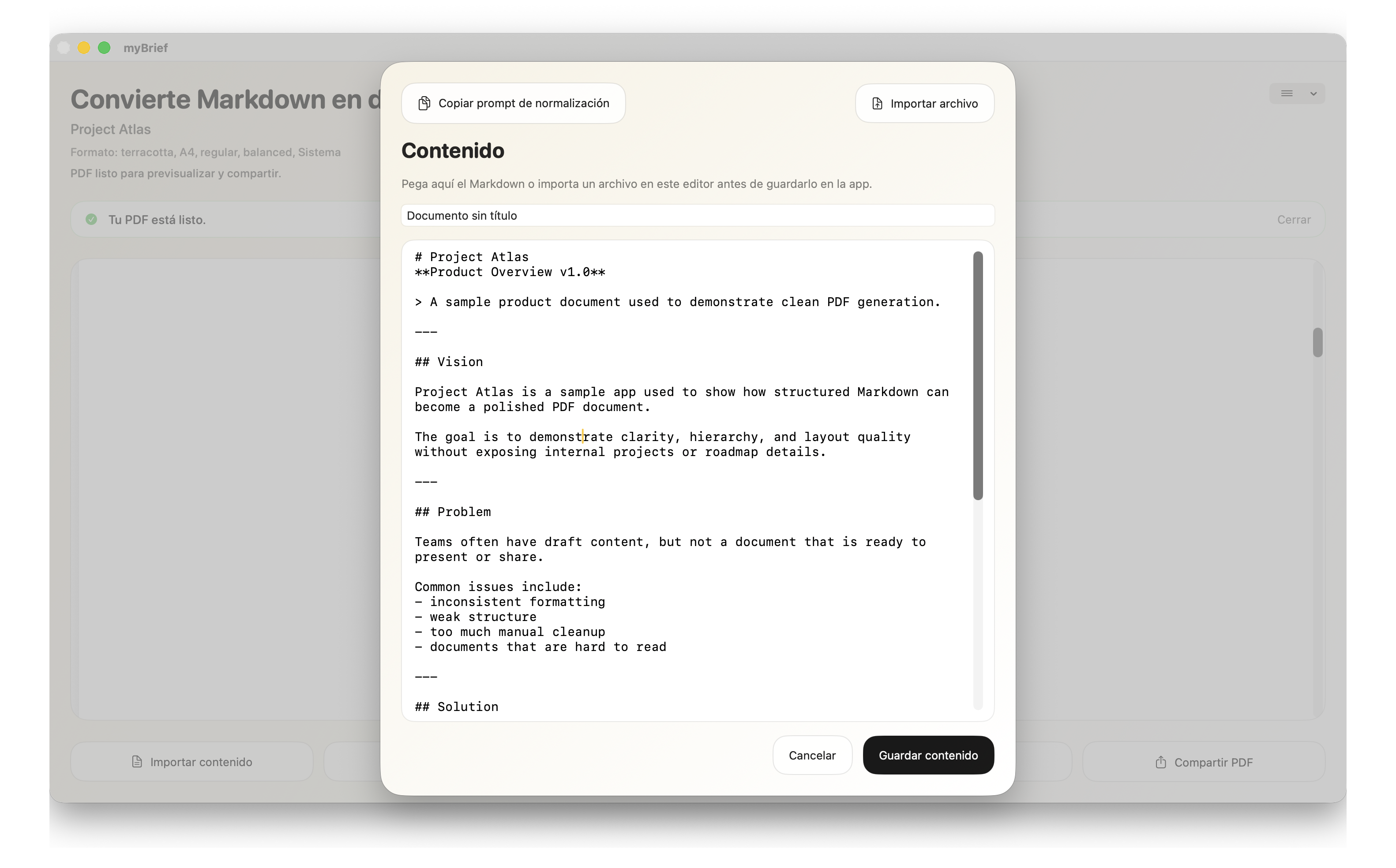Click the file icon in Importar archivo button
Screen dimensions: 1396x868
pos(877,104)
